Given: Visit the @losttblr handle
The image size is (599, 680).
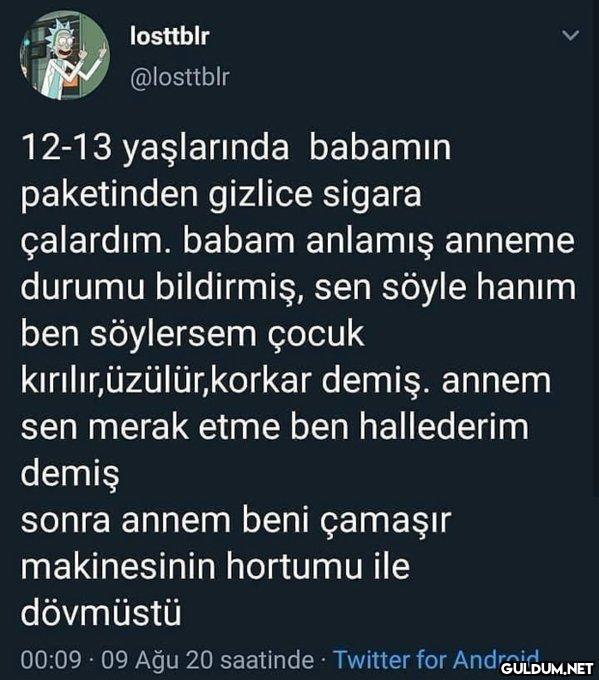Looking at the screenshot, I should tap(180, 77).
